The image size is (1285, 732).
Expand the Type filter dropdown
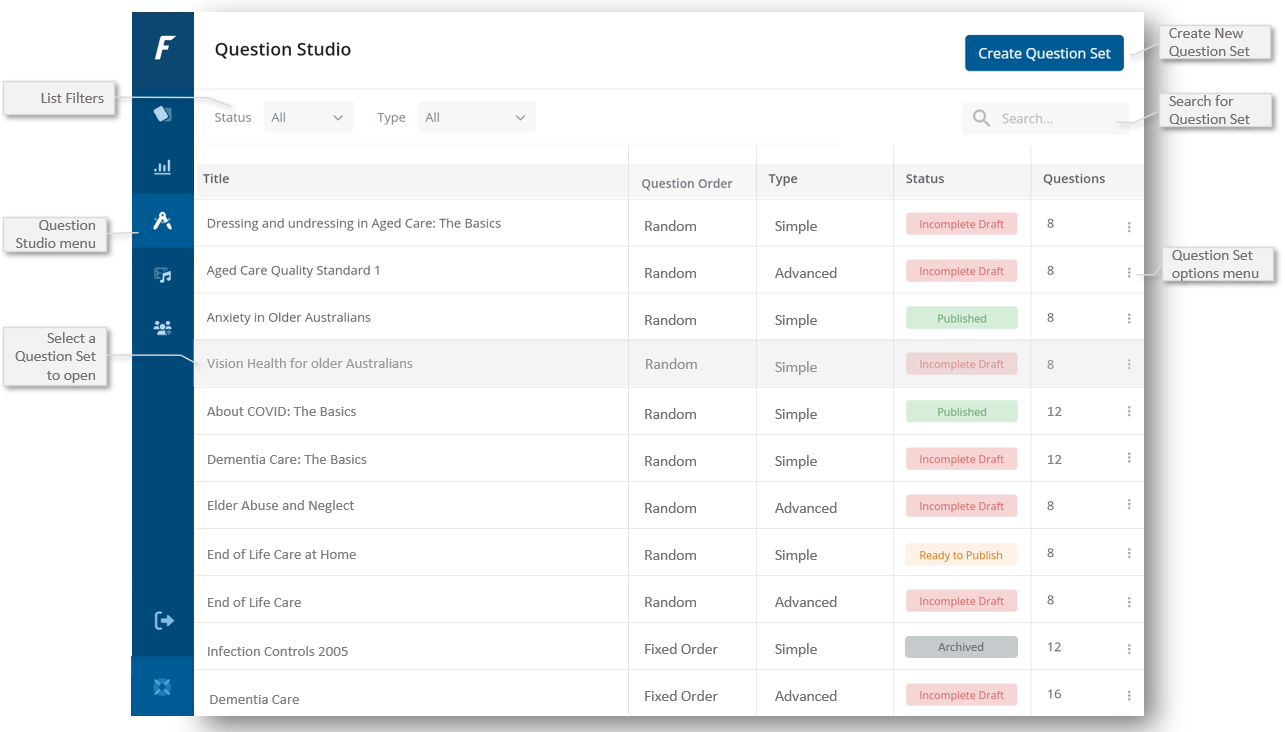click(476, 118)
